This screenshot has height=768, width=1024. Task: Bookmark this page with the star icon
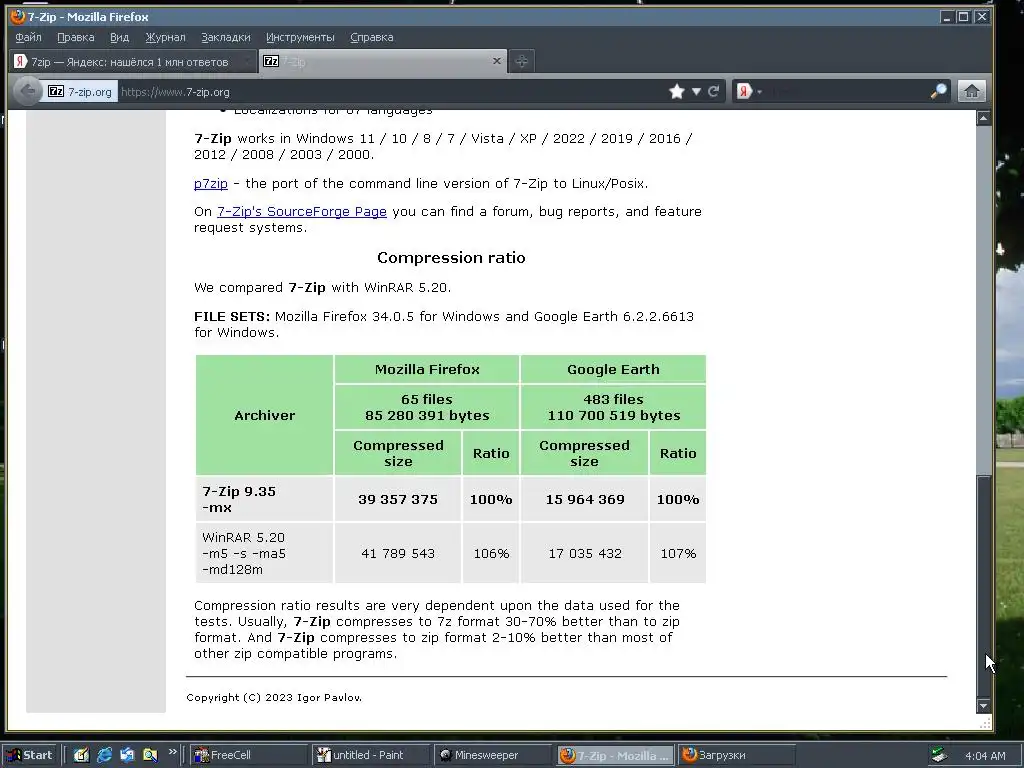coord(677,91)
